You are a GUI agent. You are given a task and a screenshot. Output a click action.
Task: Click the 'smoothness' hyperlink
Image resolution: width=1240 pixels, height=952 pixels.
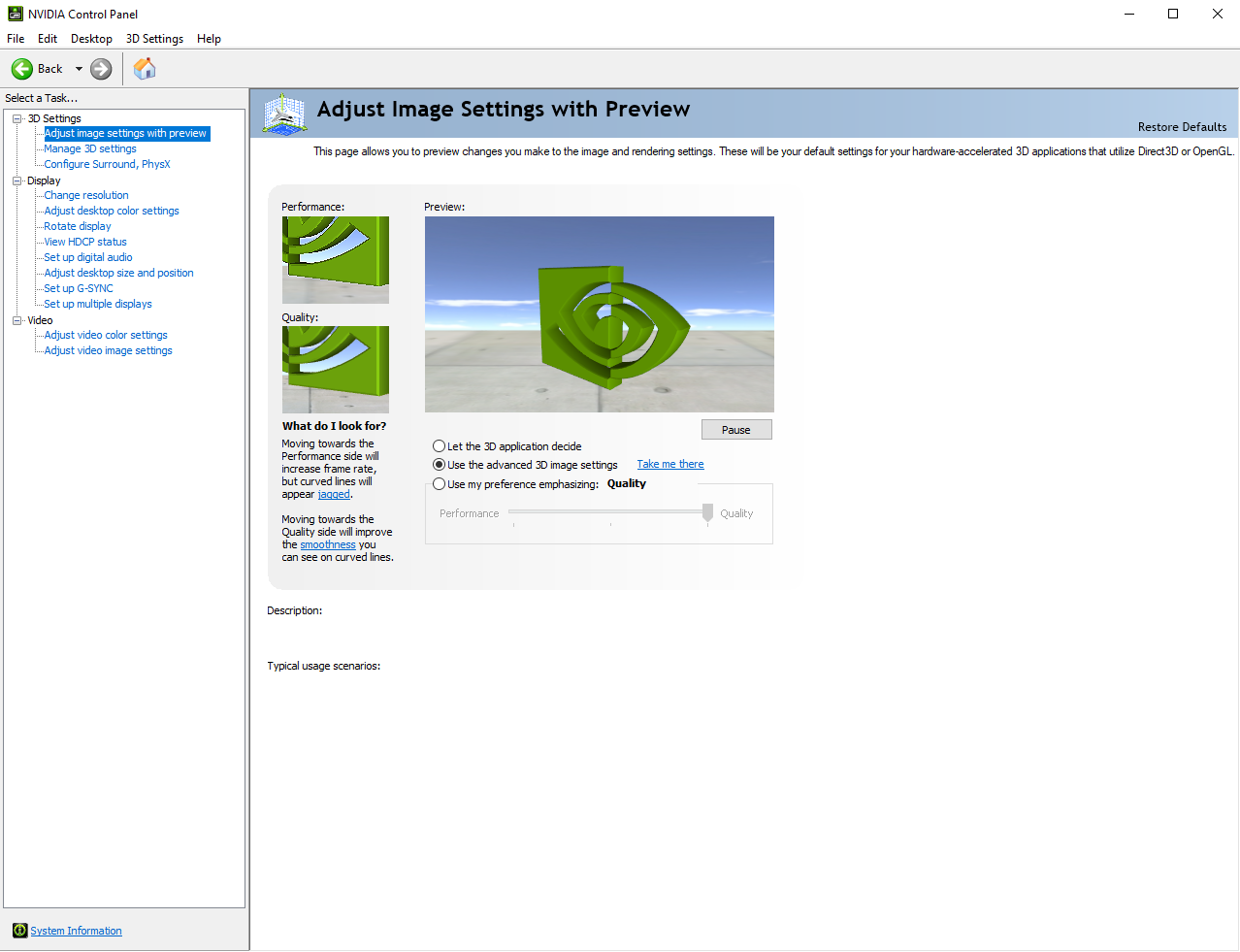point(328,544)
